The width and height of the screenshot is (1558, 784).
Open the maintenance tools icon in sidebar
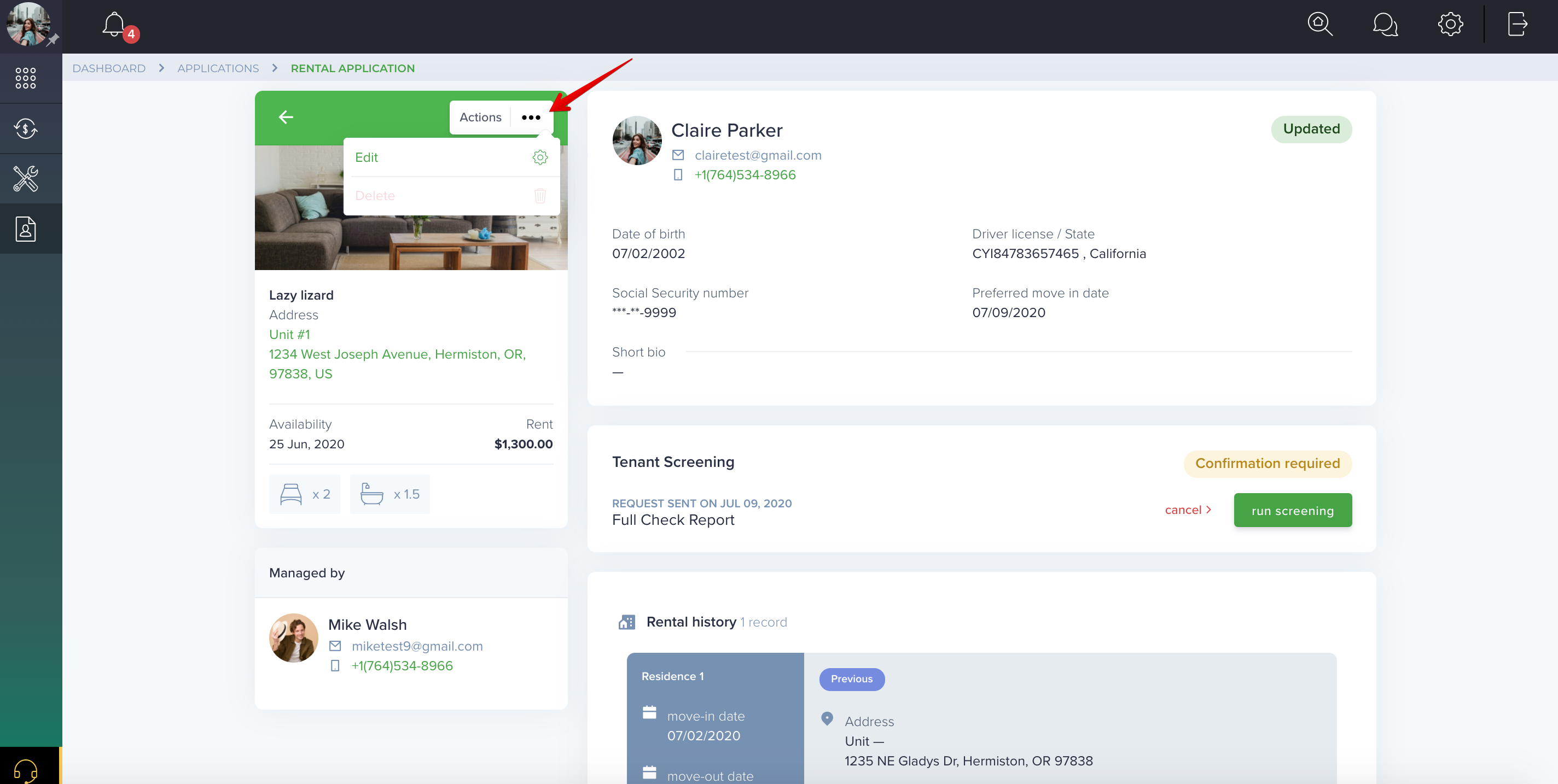tap(25, 179)
